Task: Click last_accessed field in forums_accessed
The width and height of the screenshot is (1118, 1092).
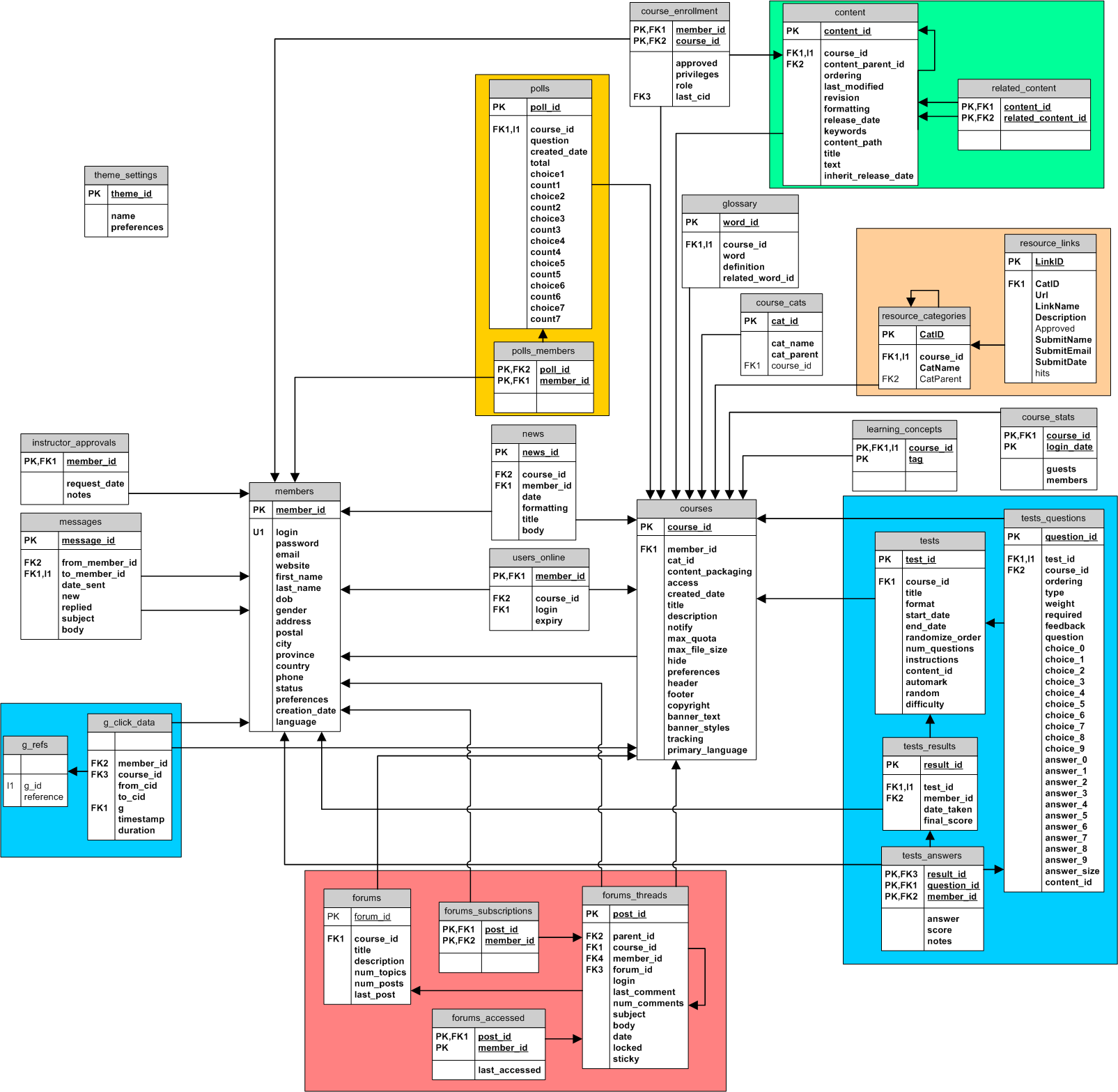Action: pos(509,1070)
